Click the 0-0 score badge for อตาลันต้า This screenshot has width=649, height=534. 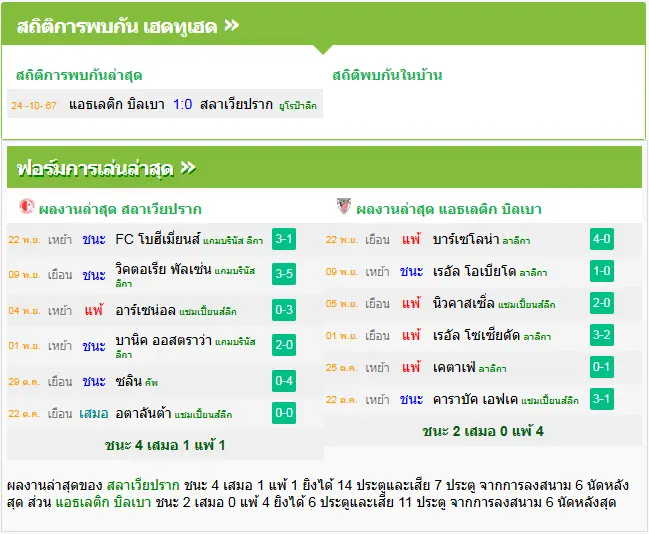click(x=284, y=413)
